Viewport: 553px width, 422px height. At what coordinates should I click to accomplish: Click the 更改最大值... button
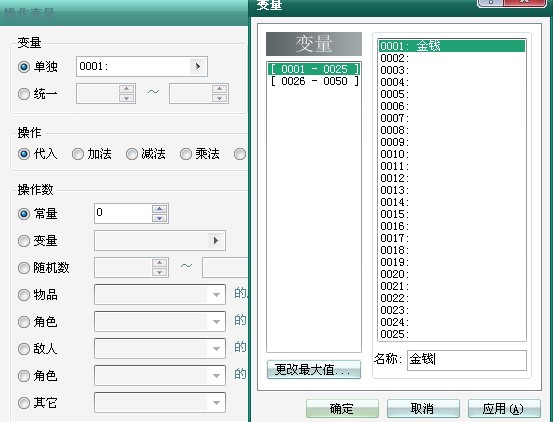click(x=314, y=369)
